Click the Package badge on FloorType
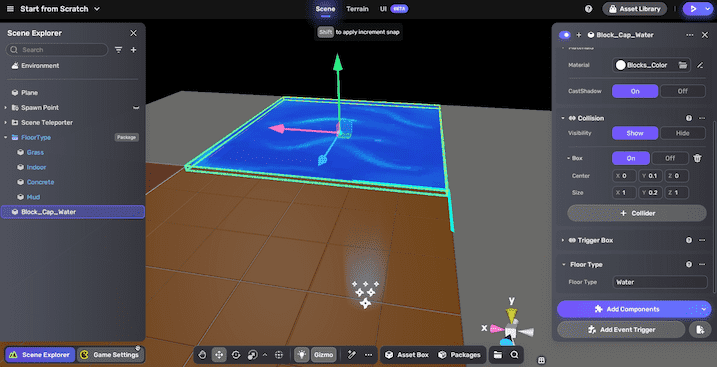This screenshot has width=717, height=367. pos(126,138)
